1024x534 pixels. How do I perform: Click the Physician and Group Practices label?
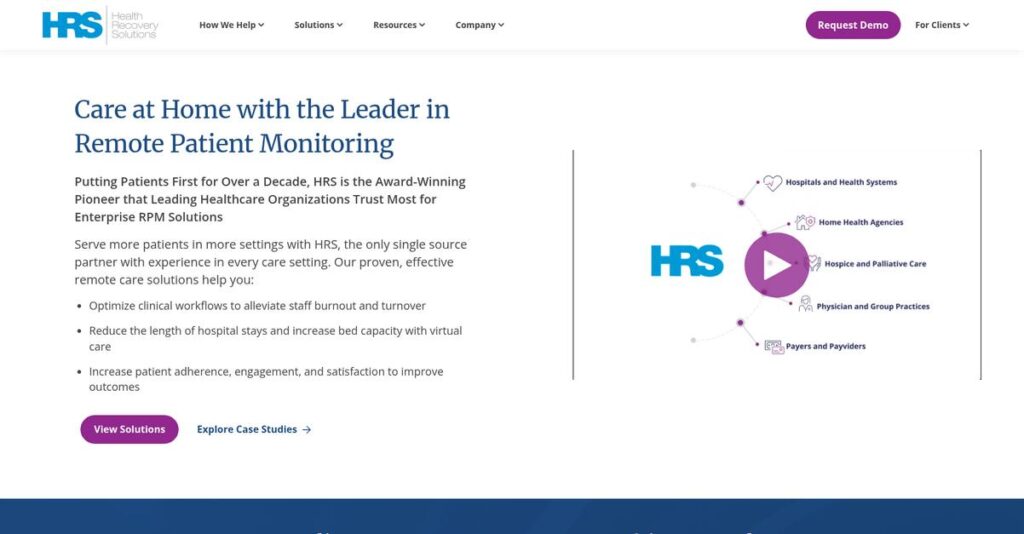pos(873,306)
